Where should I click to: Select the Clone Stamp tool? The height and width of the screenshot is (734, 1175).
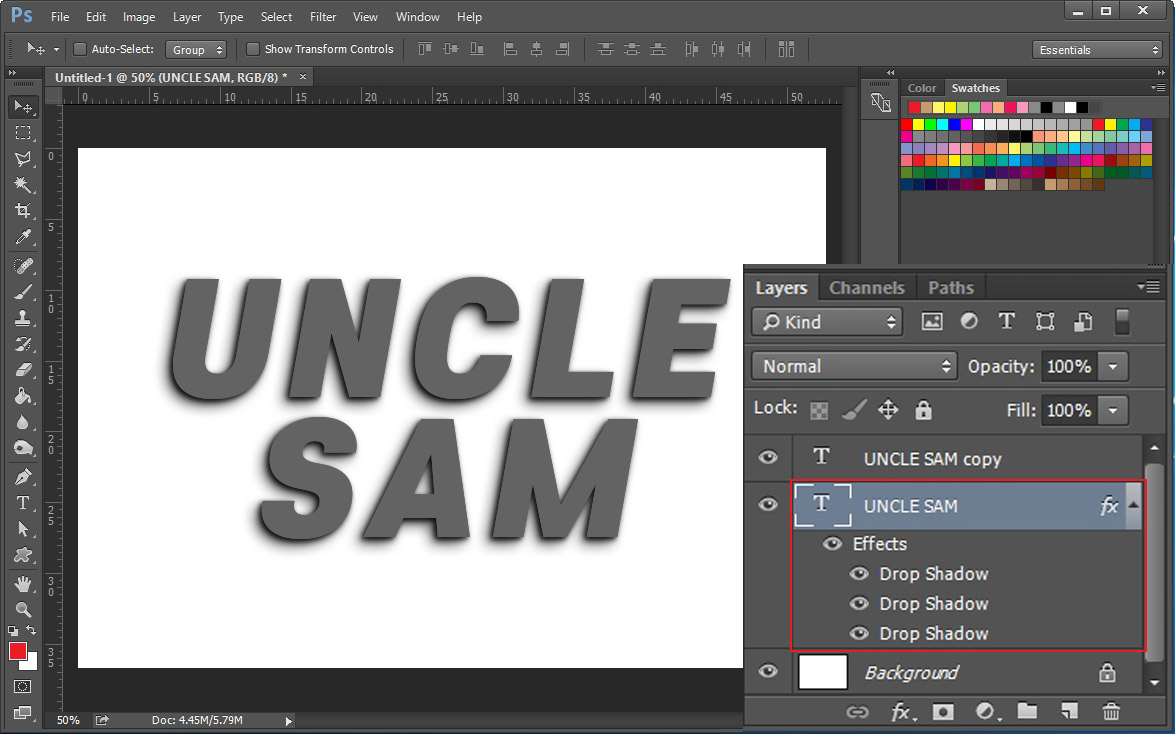tap(23, 318)
